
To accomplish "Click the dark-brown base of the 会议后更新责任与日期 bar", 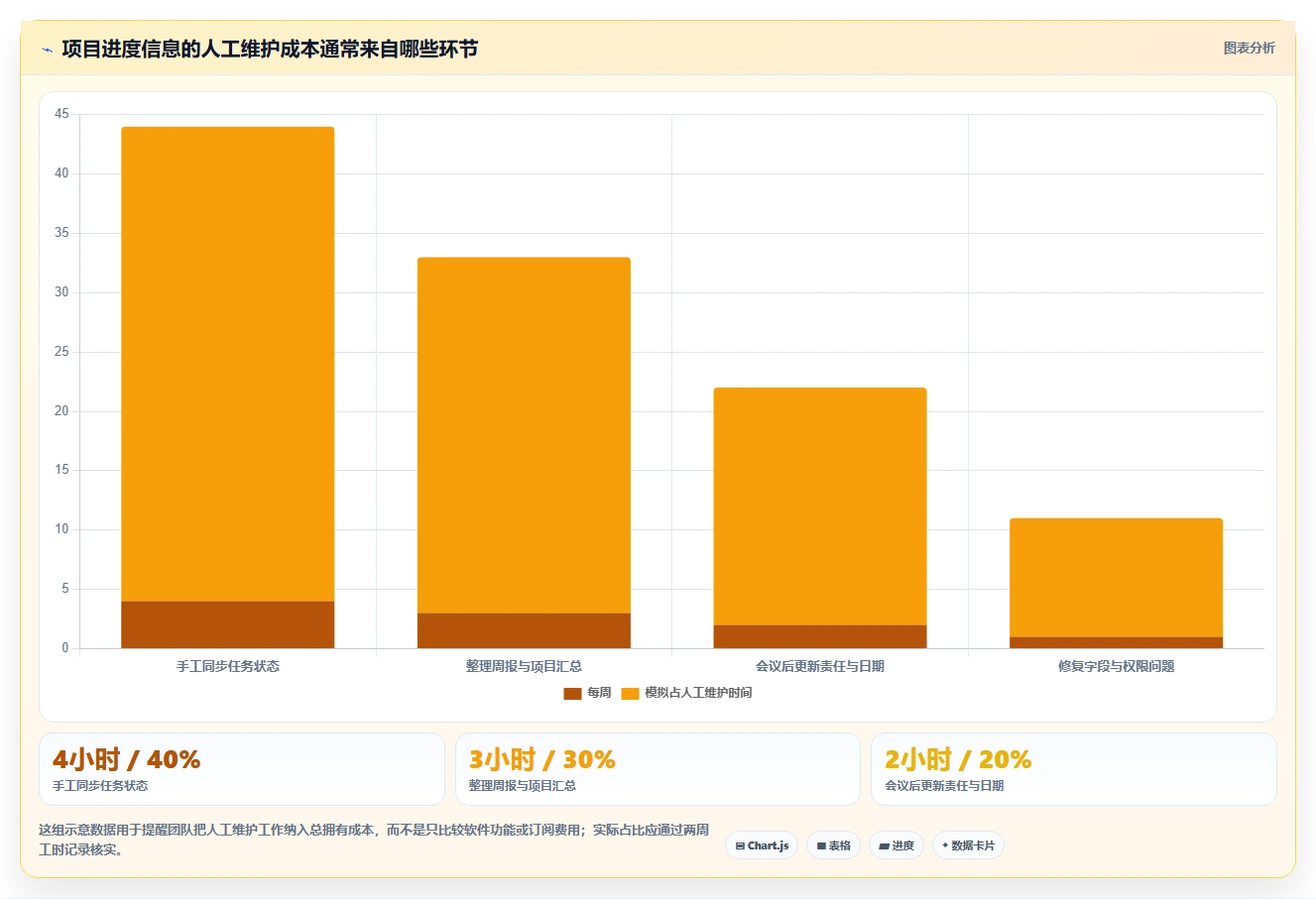I will [x=820, y=636].
